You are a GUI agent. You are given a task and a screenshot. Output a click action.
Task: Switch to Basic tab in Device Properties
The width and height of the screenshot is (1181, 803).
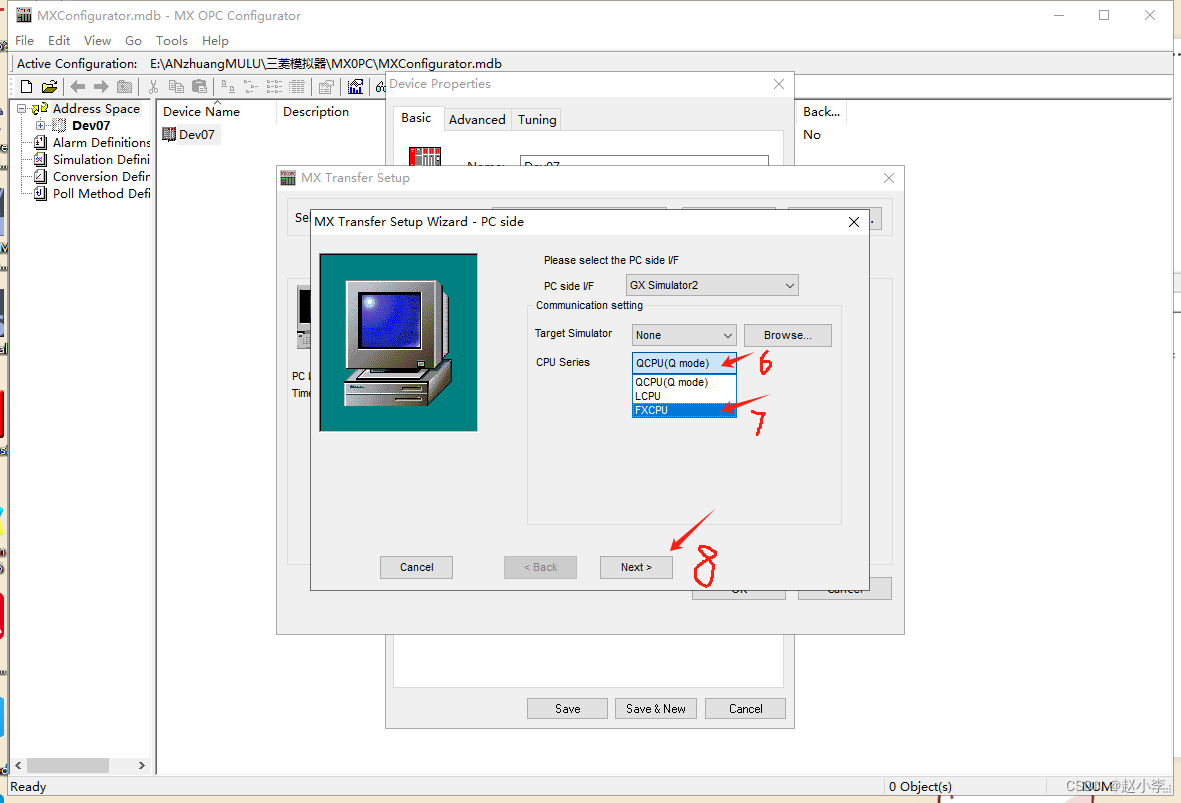tap(417, 118)
